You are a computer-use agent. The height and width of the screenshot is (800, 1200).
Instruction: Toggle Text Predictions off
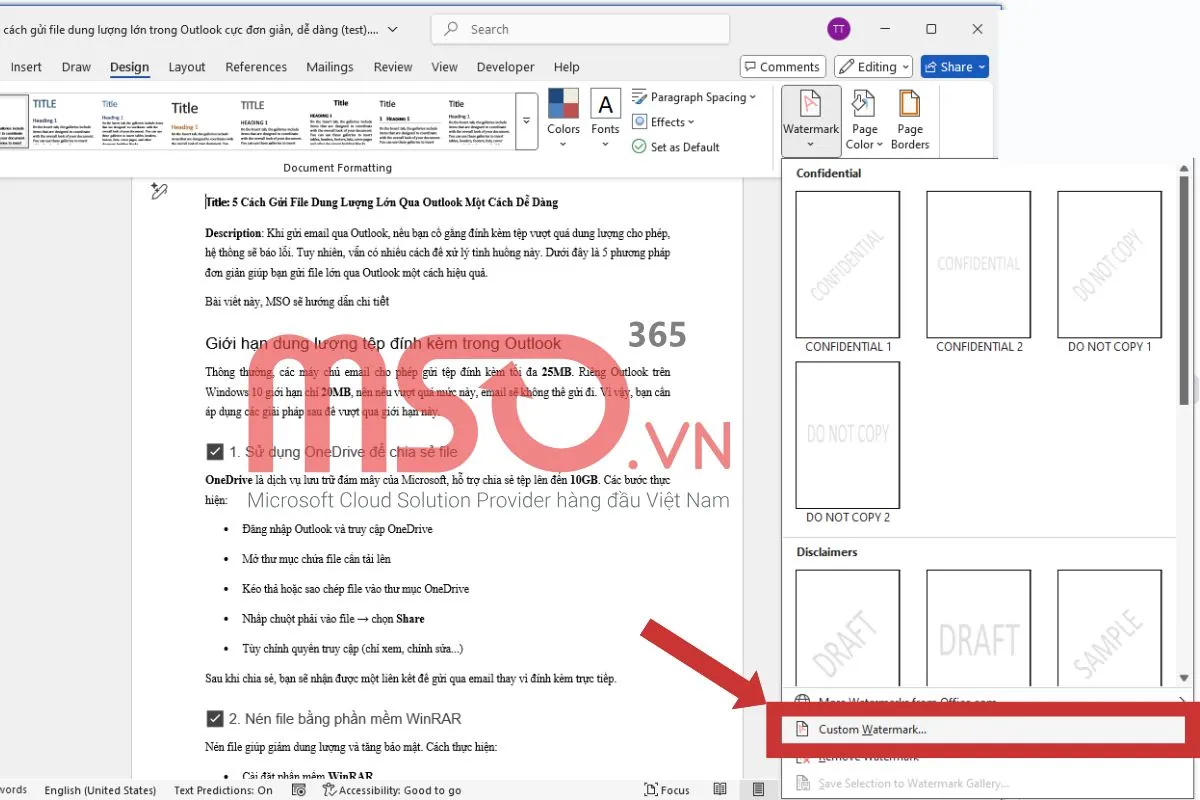point(223,789)
